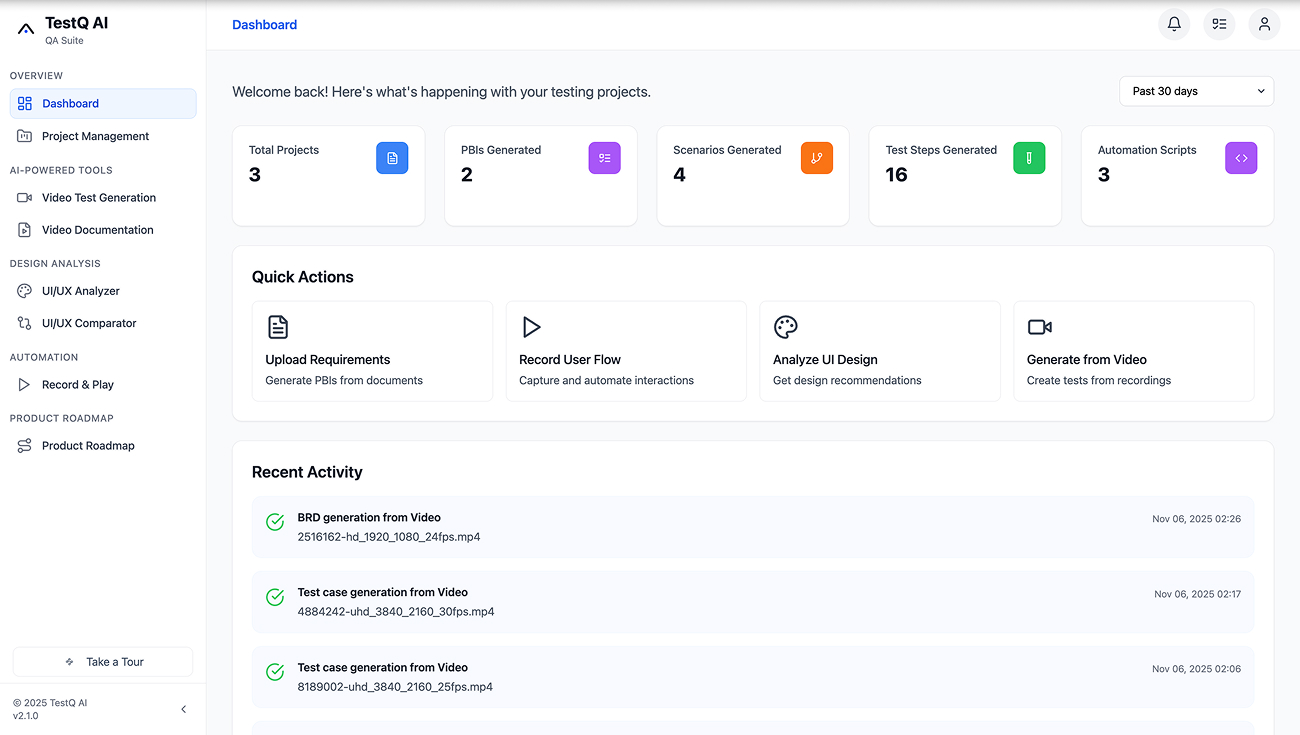Click the PBIs Generated checklist icon
The width and height of the screenshot is (1300, 735).
point(604,157)
